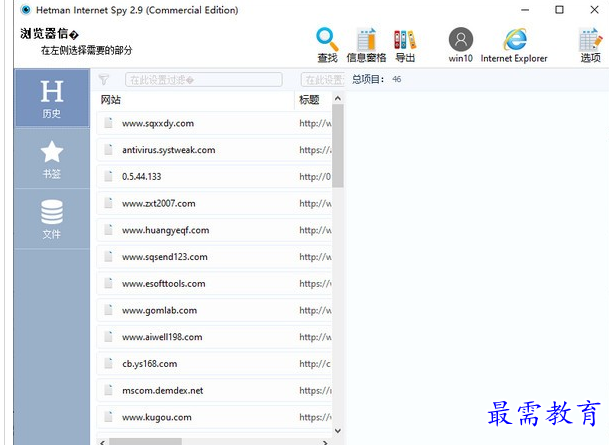The image size is (609, 445).
Task: Select the www.sqsend123.com row
Action: pos(214,257)
